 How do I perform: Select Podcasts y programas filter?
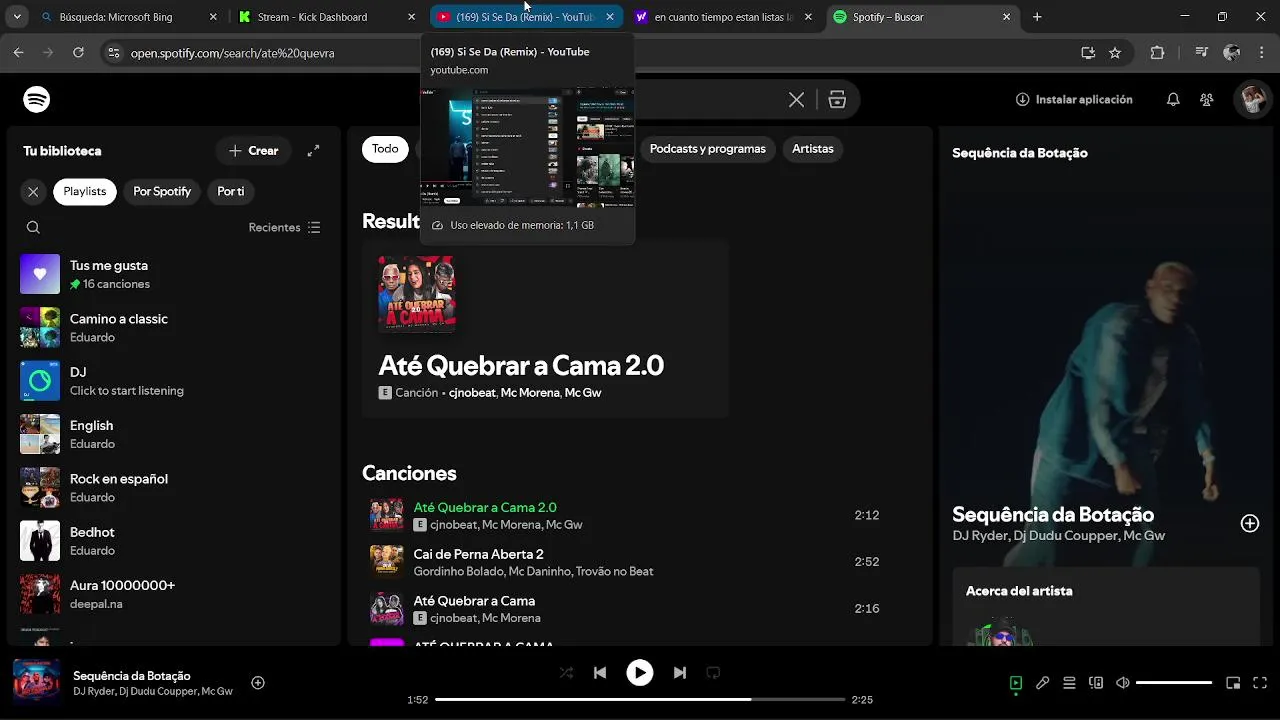[x=707, y=149]
